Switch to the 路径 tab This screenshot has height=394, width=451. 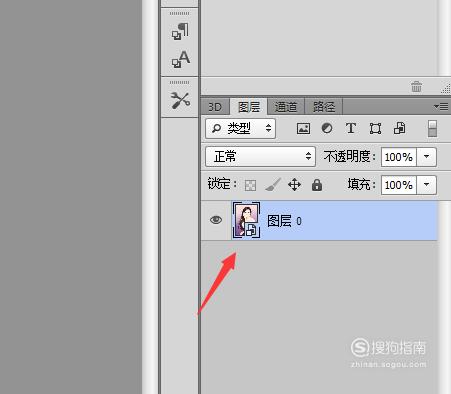324,107
